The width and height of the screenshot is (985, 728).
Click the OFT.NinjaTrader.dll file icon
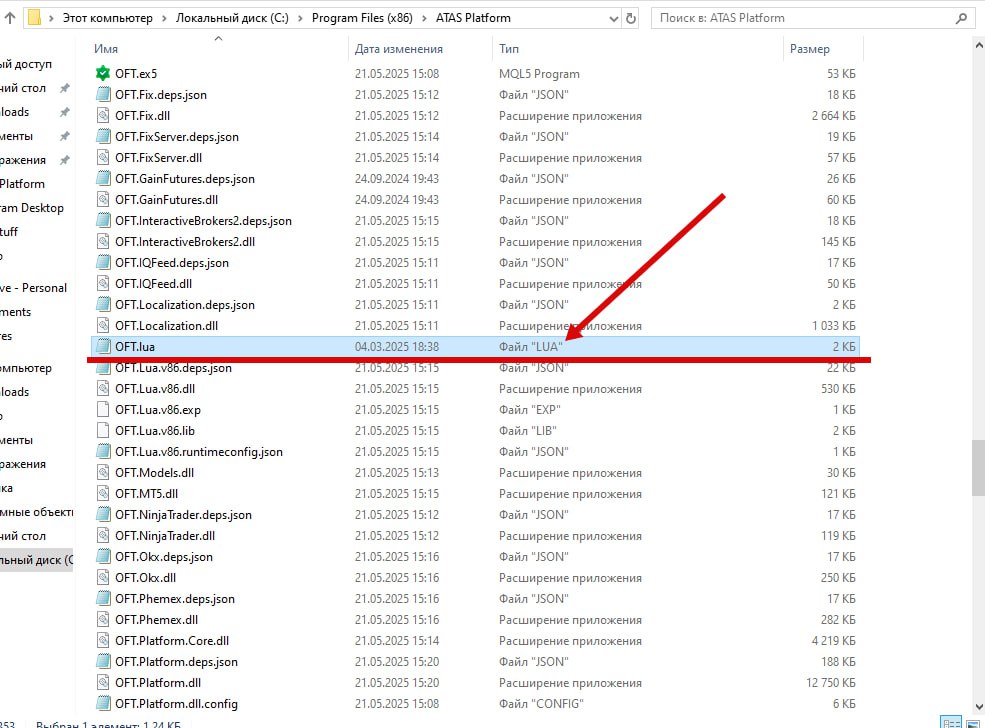(x=103, y=536)
